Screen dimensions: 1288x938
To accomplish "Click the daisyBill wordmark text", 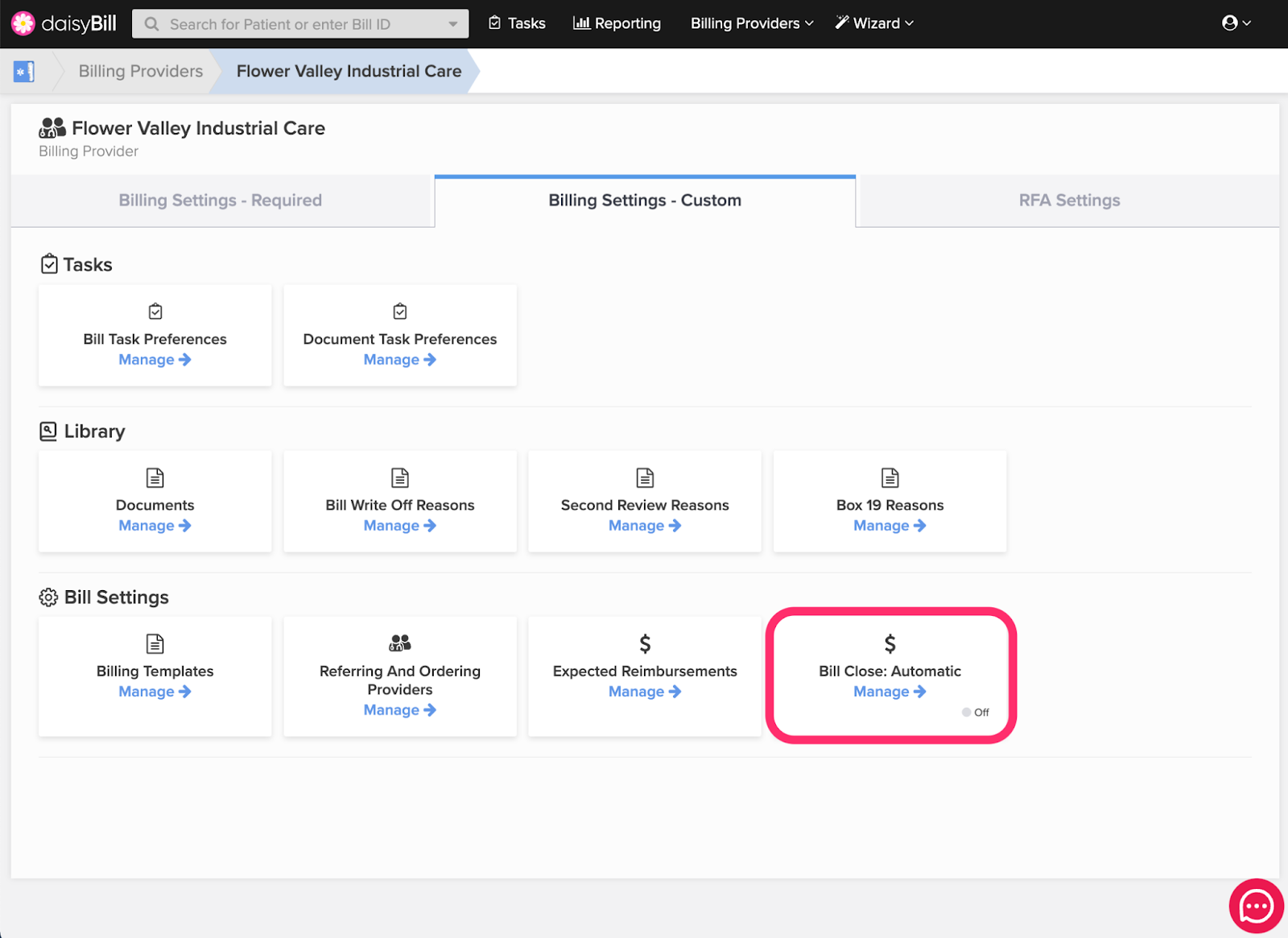I will tap(79, 23).
